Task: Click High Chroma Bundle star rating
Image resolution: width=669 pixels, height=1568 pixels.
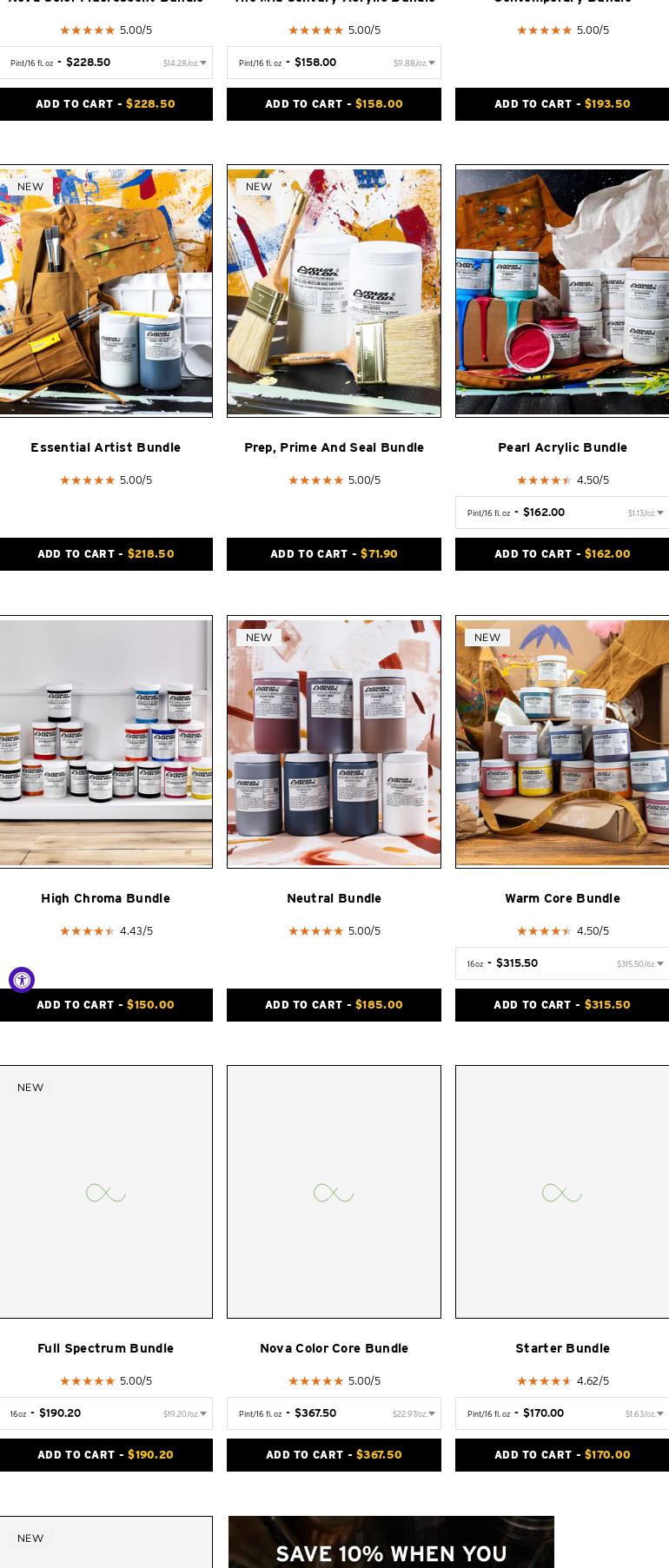Action: tap(87, 931)
